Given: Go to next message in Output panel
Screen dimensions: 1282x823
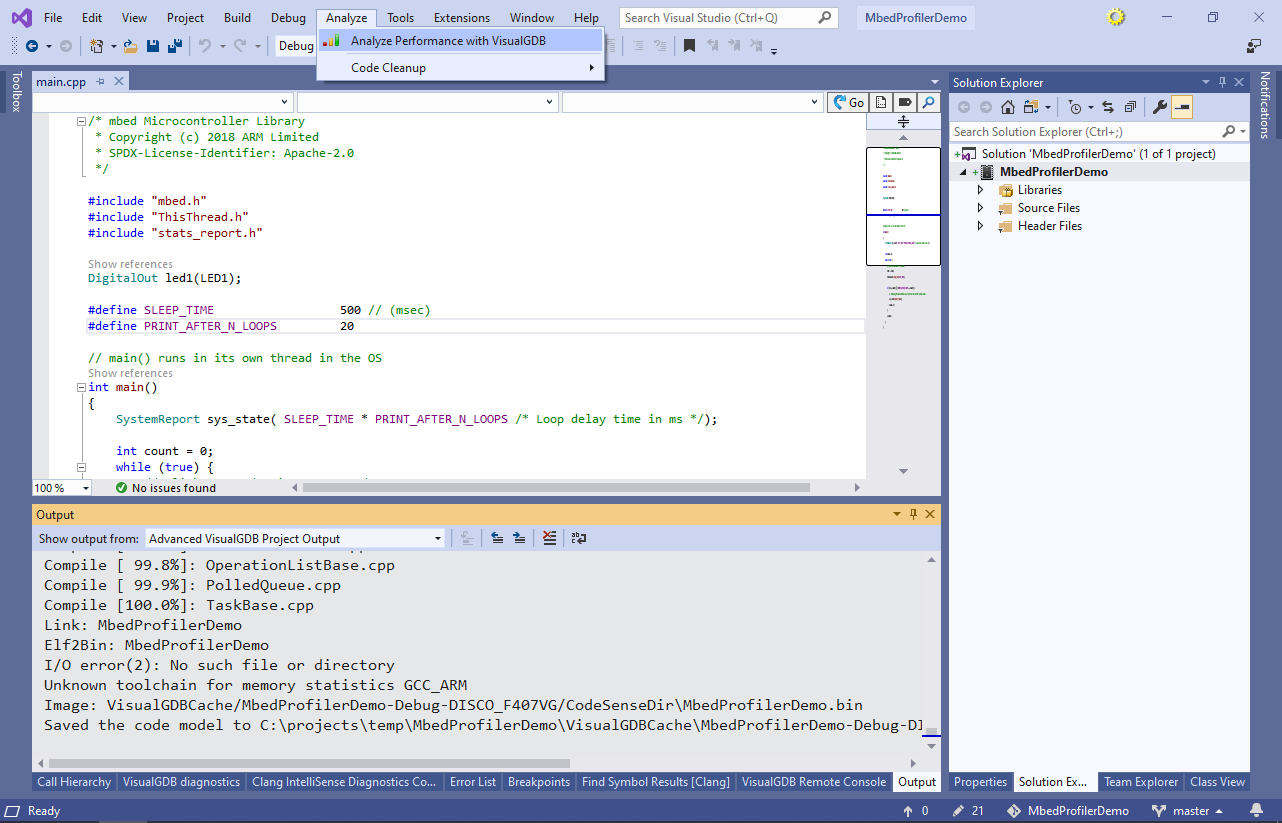Looking at the screenshot, I should [x=519, y=538].
